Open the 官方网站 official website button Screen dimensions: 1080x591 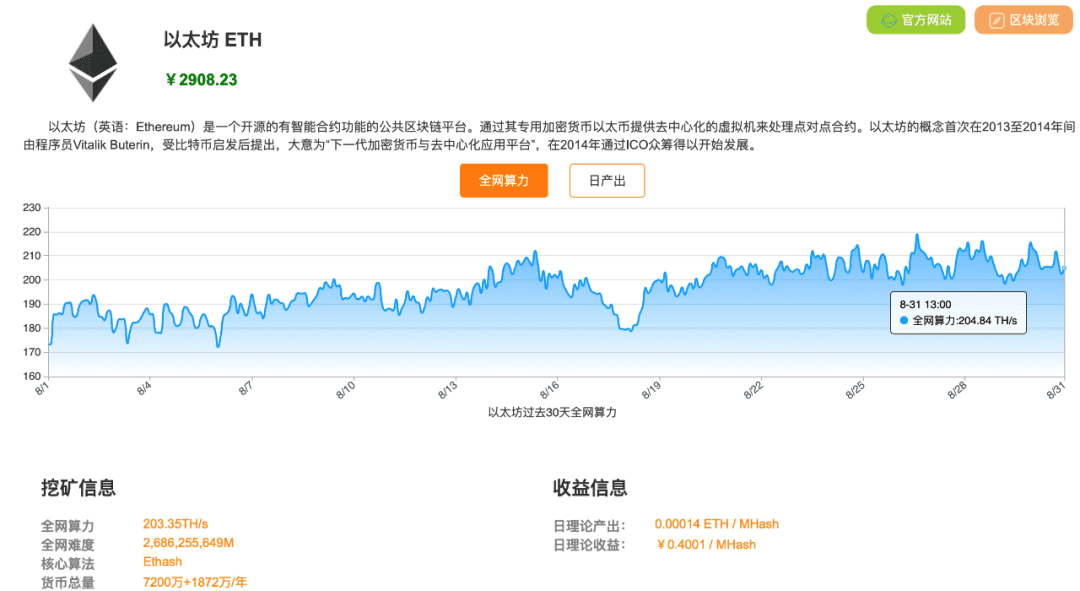point(915,20)
